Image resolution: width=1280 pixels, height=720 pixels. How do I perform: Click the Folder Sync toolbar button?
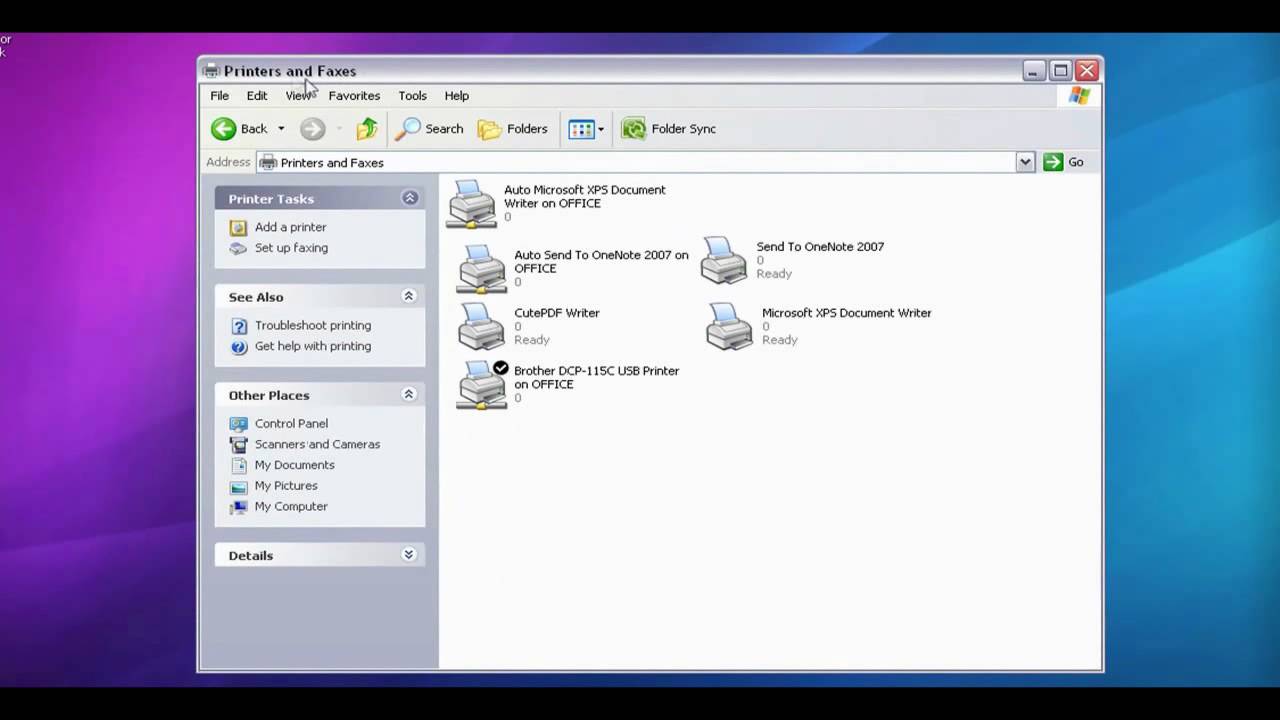point(669,128)
